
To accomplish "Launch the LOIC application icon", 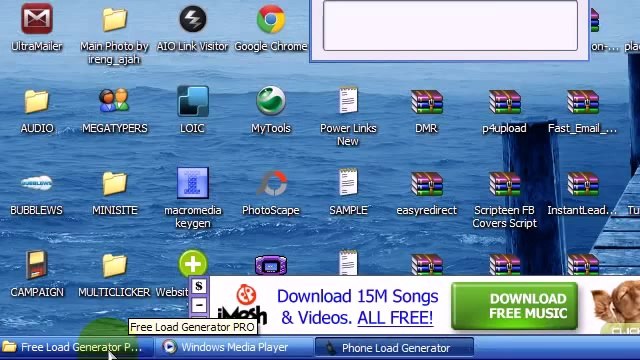I will (193, 101).
